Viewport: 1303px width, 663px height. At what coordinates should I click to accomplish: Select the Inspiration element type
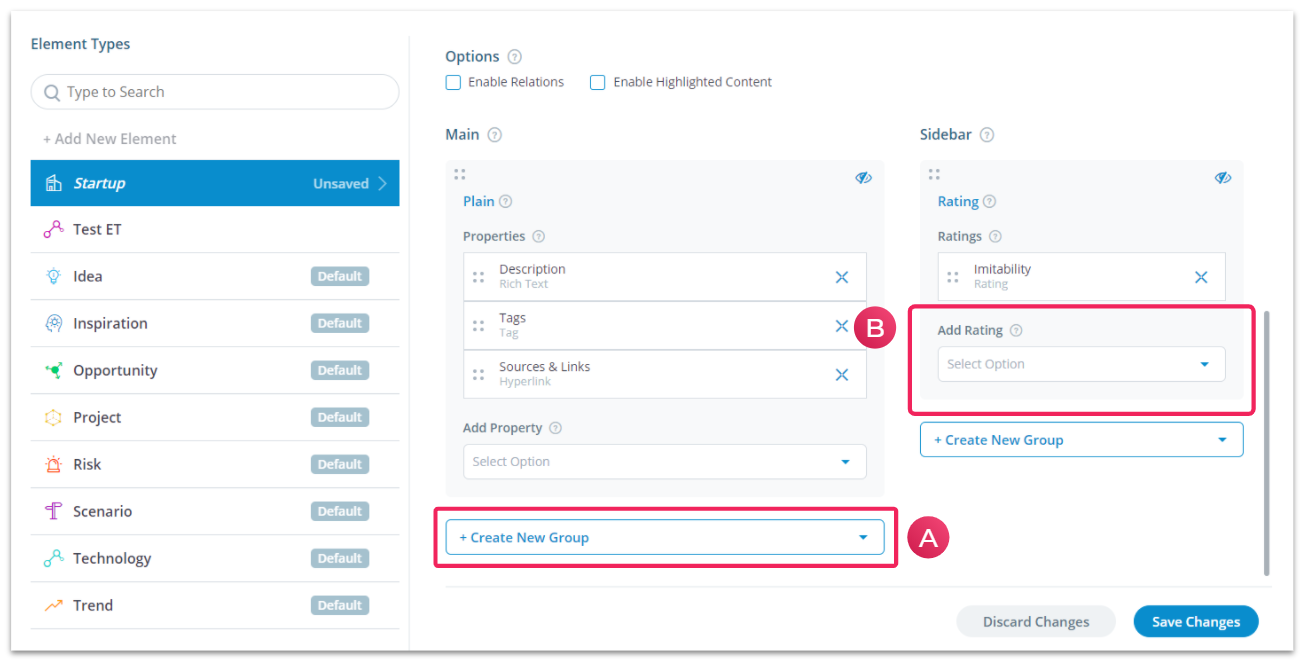click(x=215, y=323)
